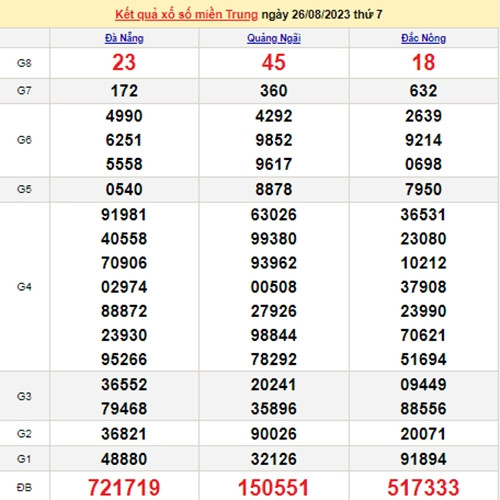Select G7 number 360
This screenshot has width=500, height=500.
coord(274,91)
